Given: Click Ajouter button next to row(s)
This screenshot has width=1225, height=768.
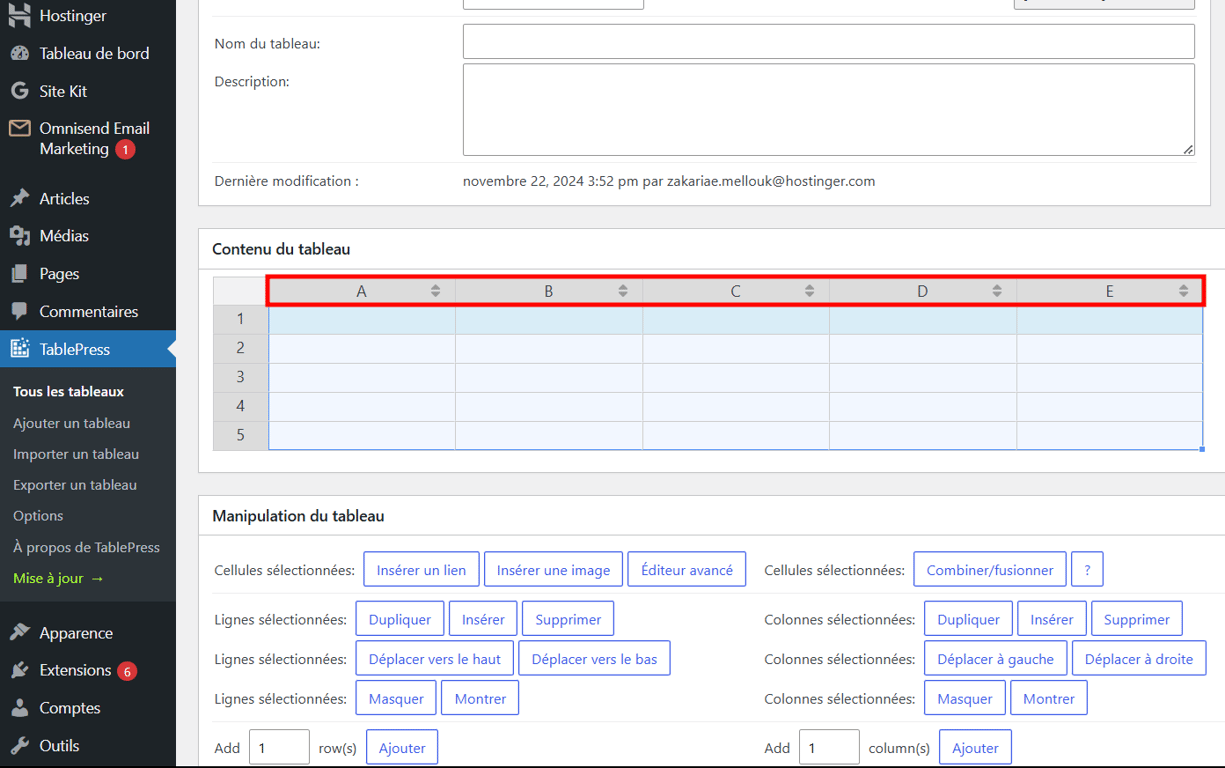Looking at the screenshot, I should [x=402, y=747].
